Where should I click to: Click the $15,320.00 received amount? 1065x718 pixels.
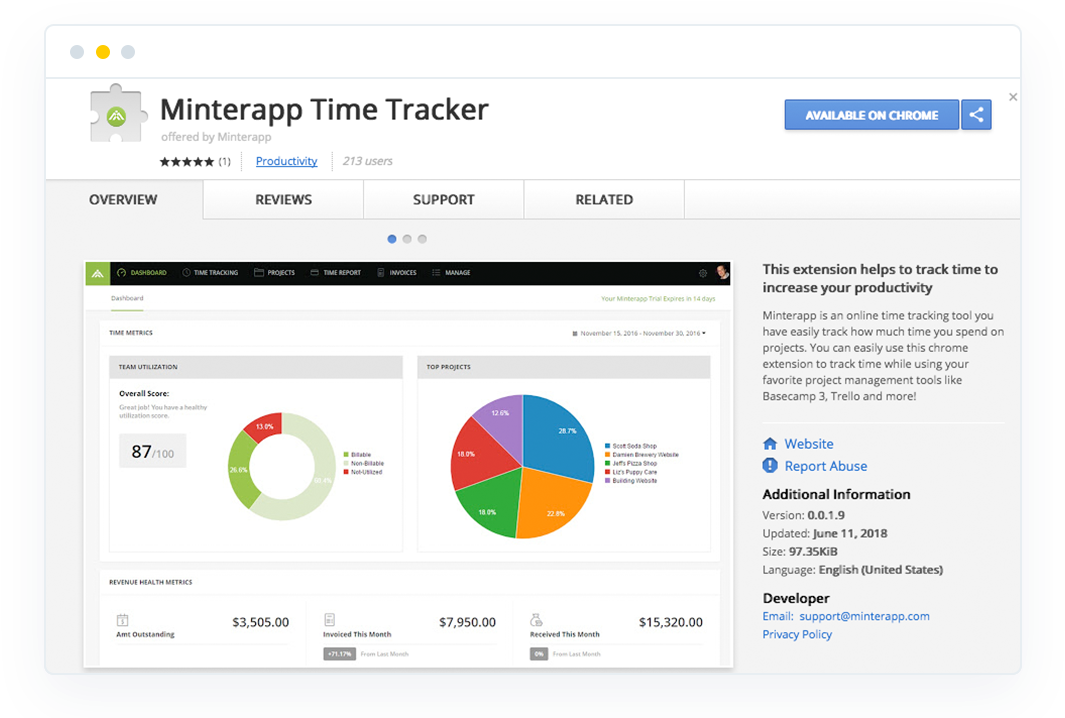670,622
